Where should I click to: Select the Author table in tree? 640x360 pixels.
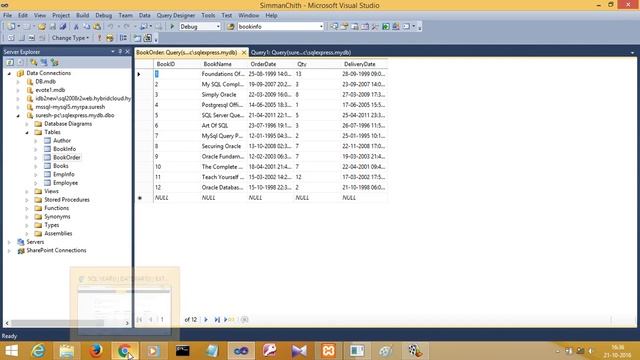(62, 141)
